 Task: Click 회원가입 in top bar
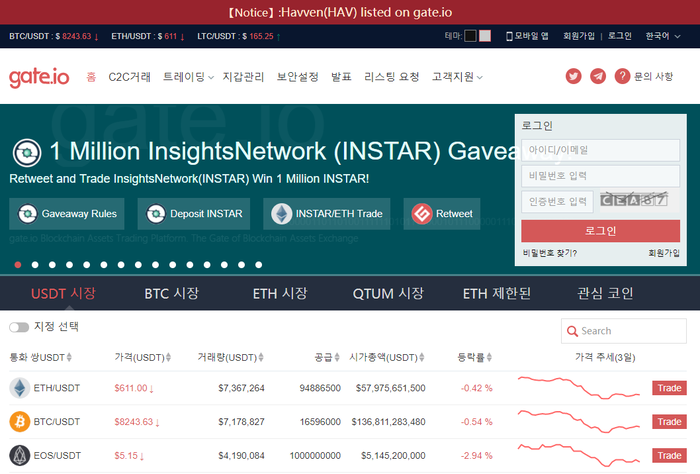[x=579, y=36]
